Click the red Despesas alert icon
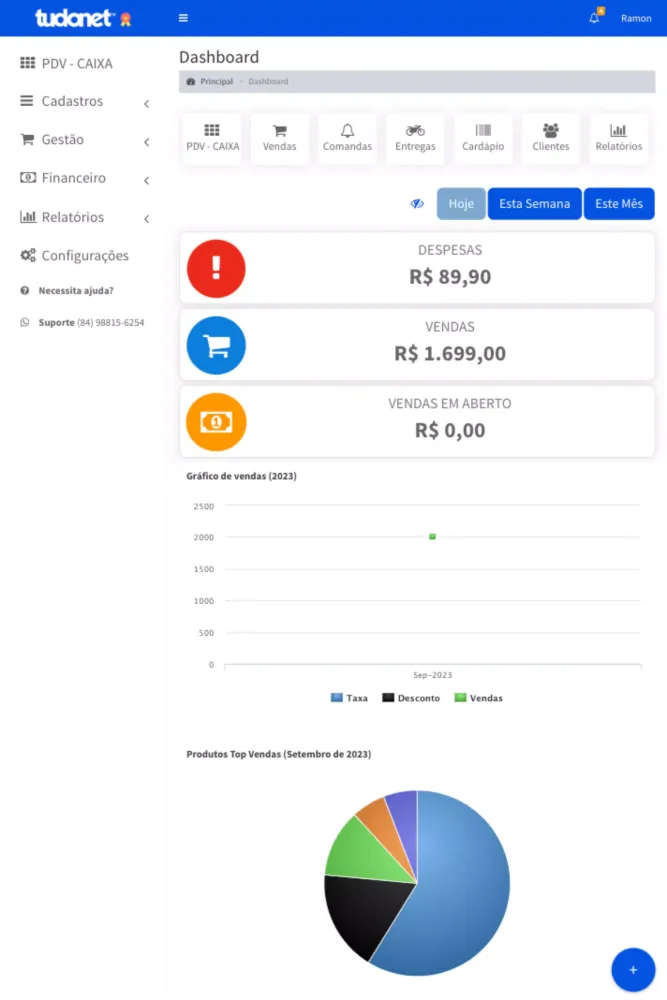Image resolution: width=667 pixels, height=1000 pixels. (x=216, y=268)
